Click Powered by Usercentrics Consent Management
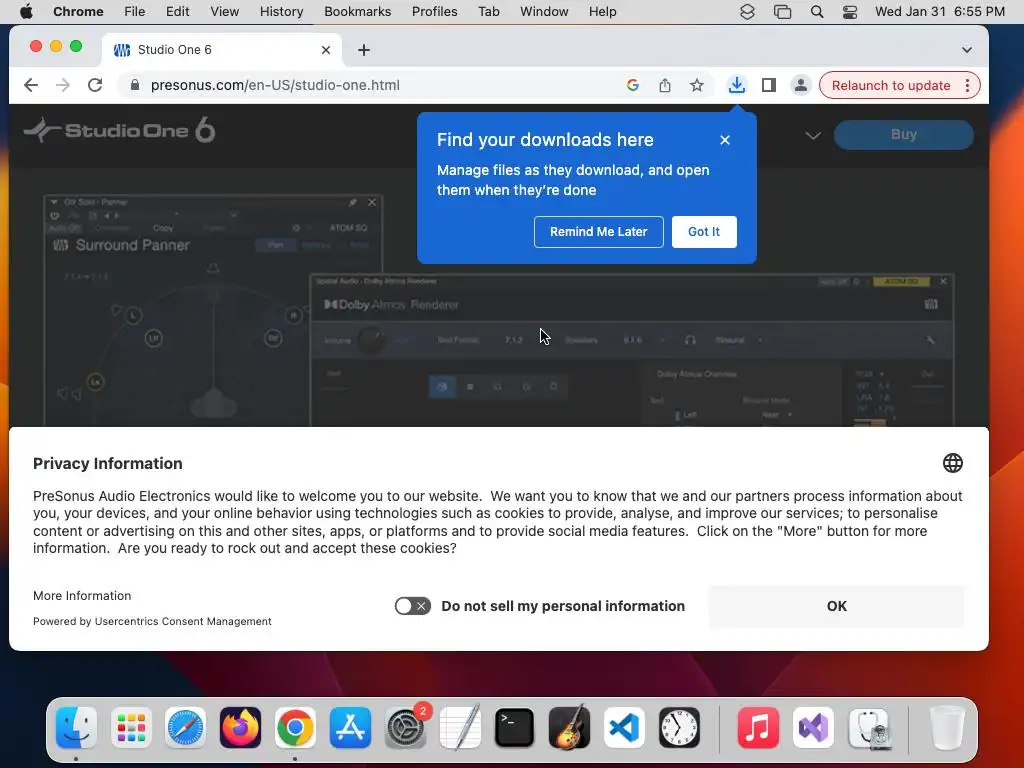This screenshot has width=1024, height=768. (152, 621)
